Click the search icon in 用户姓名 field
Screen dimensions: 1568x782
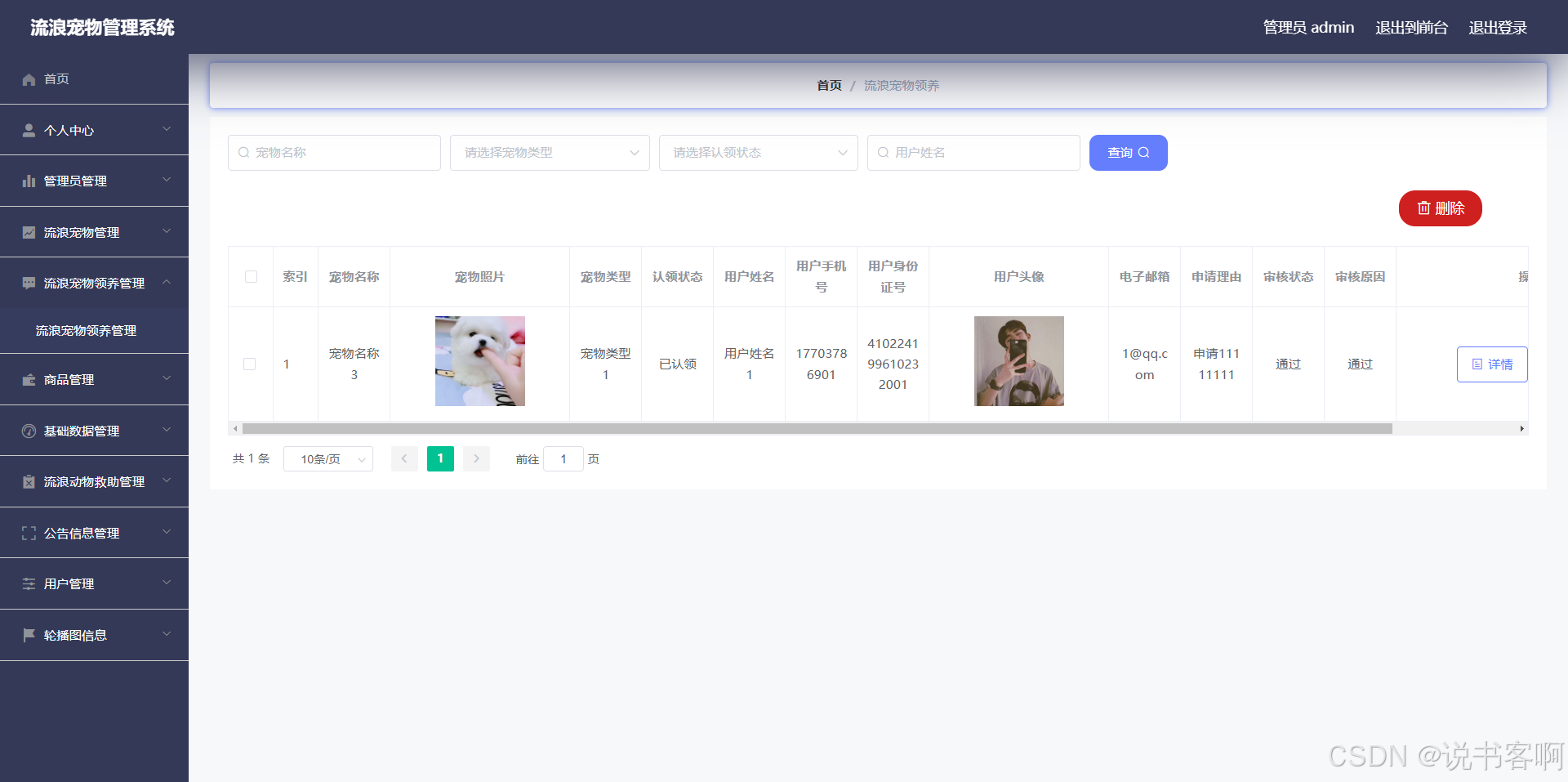point(883,153)
